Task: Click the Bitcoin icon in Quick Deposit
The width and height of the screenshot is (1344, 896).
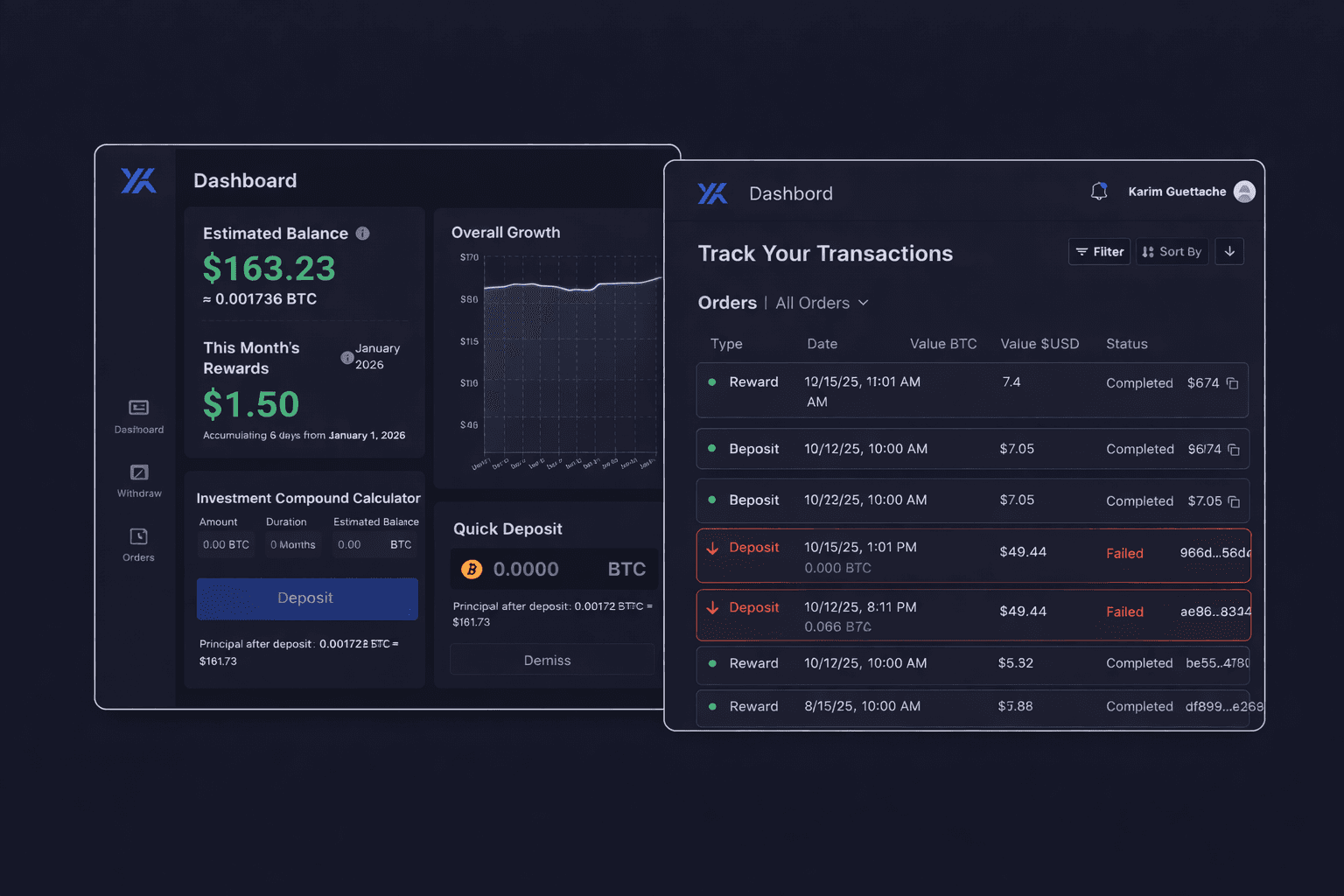Action: pyautogui.click(x=472, y=569)
